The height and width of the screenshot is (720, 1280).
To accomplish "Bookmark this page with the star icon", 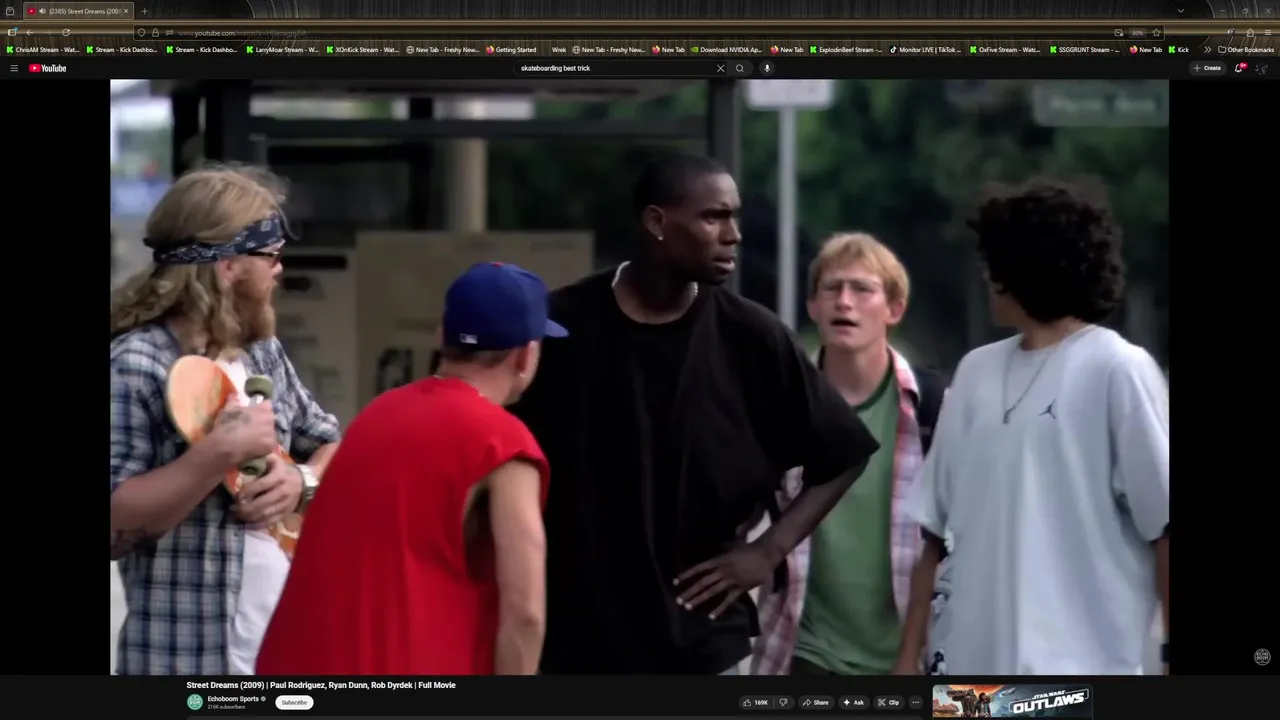I will pos(1156,32).
